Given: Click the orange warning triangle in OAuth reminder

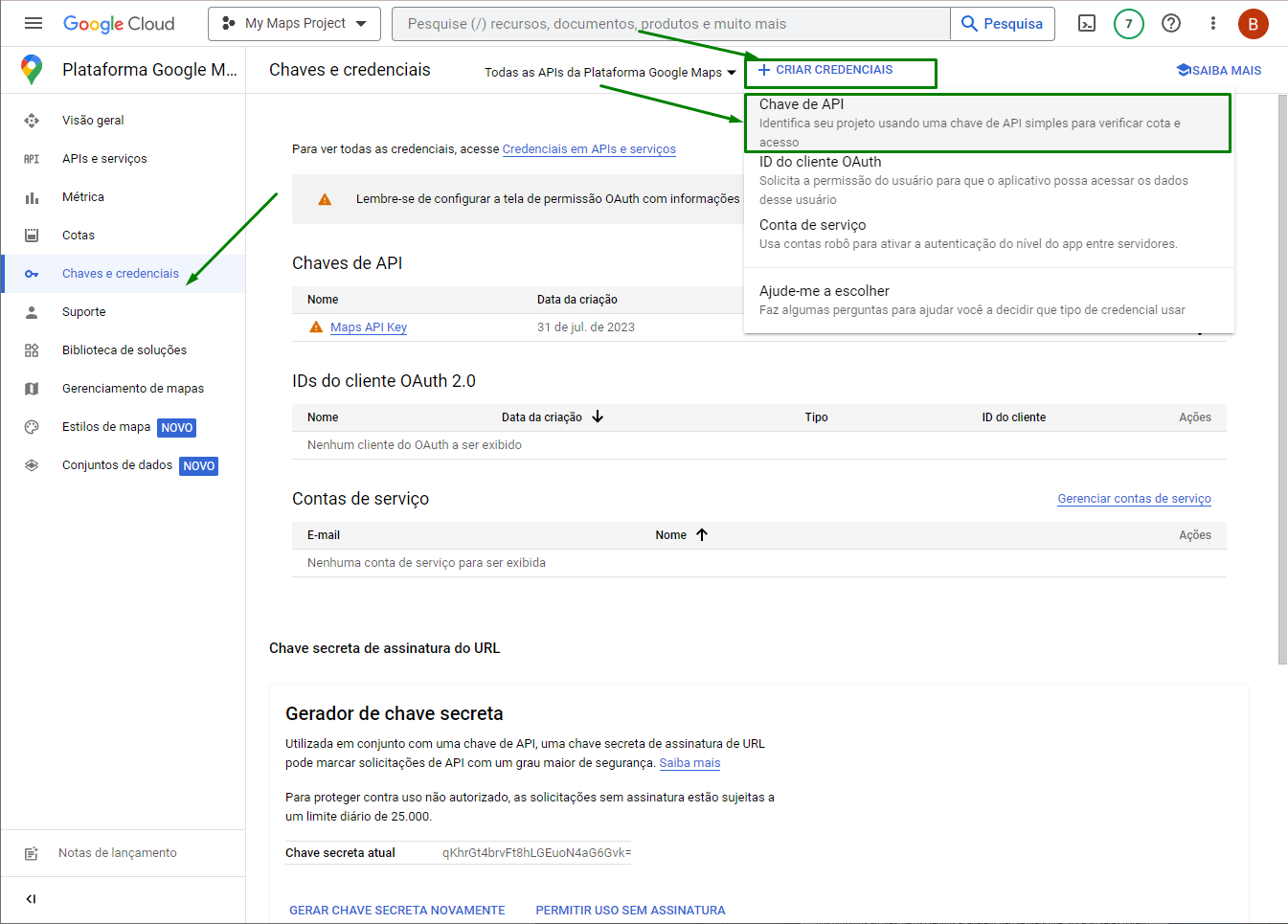Looking at the screenshot, I should pyautogui.click(x=325, y=199).
